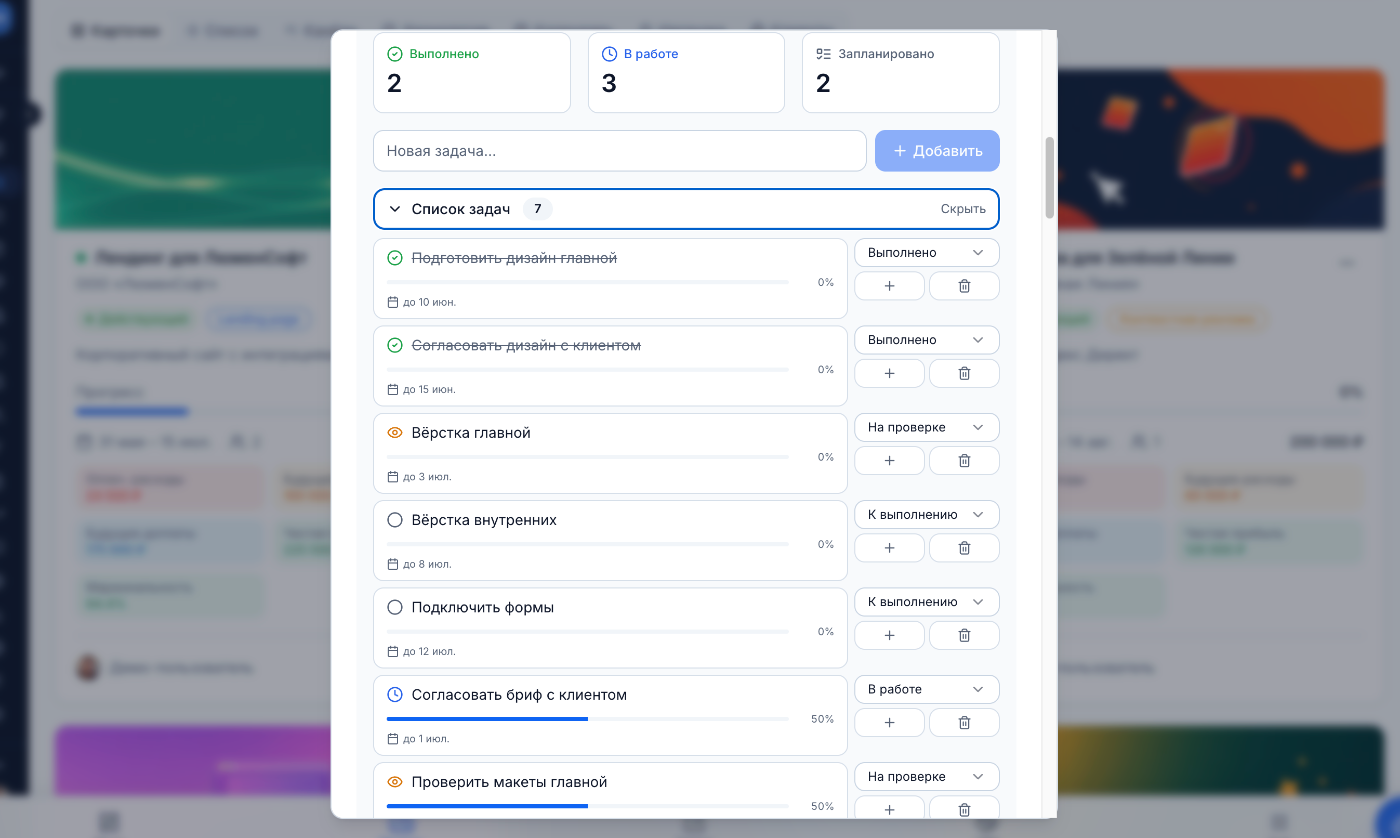Screen dimensions: 1400x838
Task: Click progress bar of Вёрстка главной
Action: coord(587,457)
